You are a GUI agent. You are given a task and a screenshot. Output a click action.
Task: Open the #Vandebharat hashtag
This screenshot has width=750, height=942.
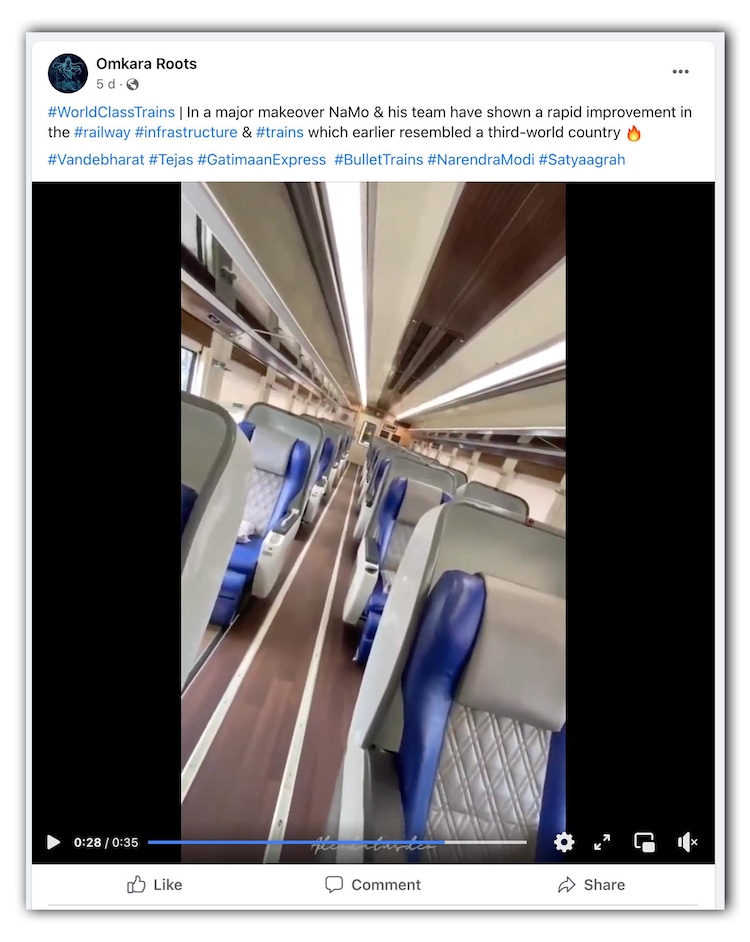[96, 160]
